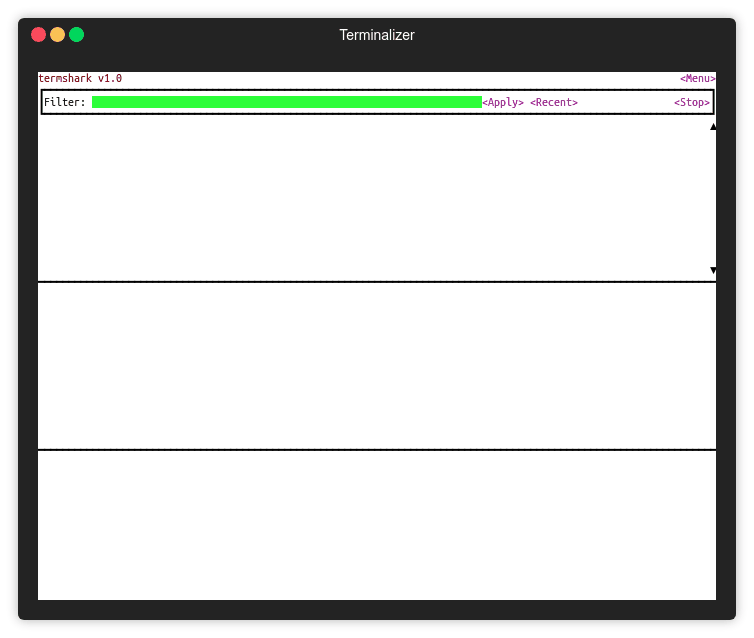Apply the display filter
Image resolution: width=754 pixels, height=638 pixels.
click(503, 102)
